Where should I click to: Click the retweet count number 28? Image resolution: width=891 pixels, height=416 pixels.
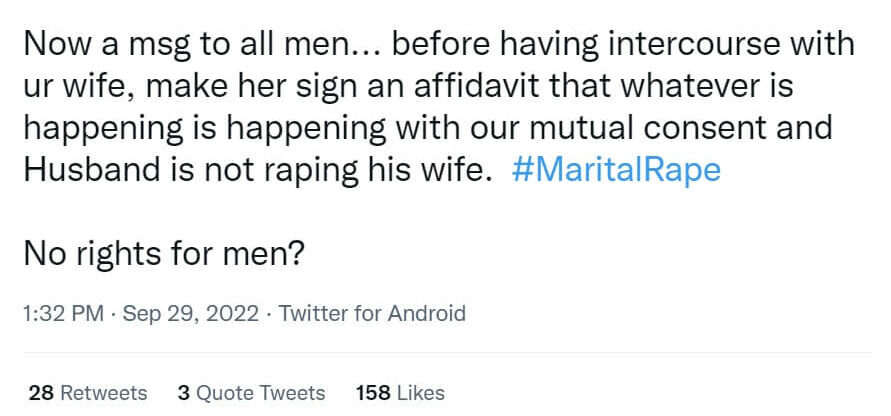40,393
